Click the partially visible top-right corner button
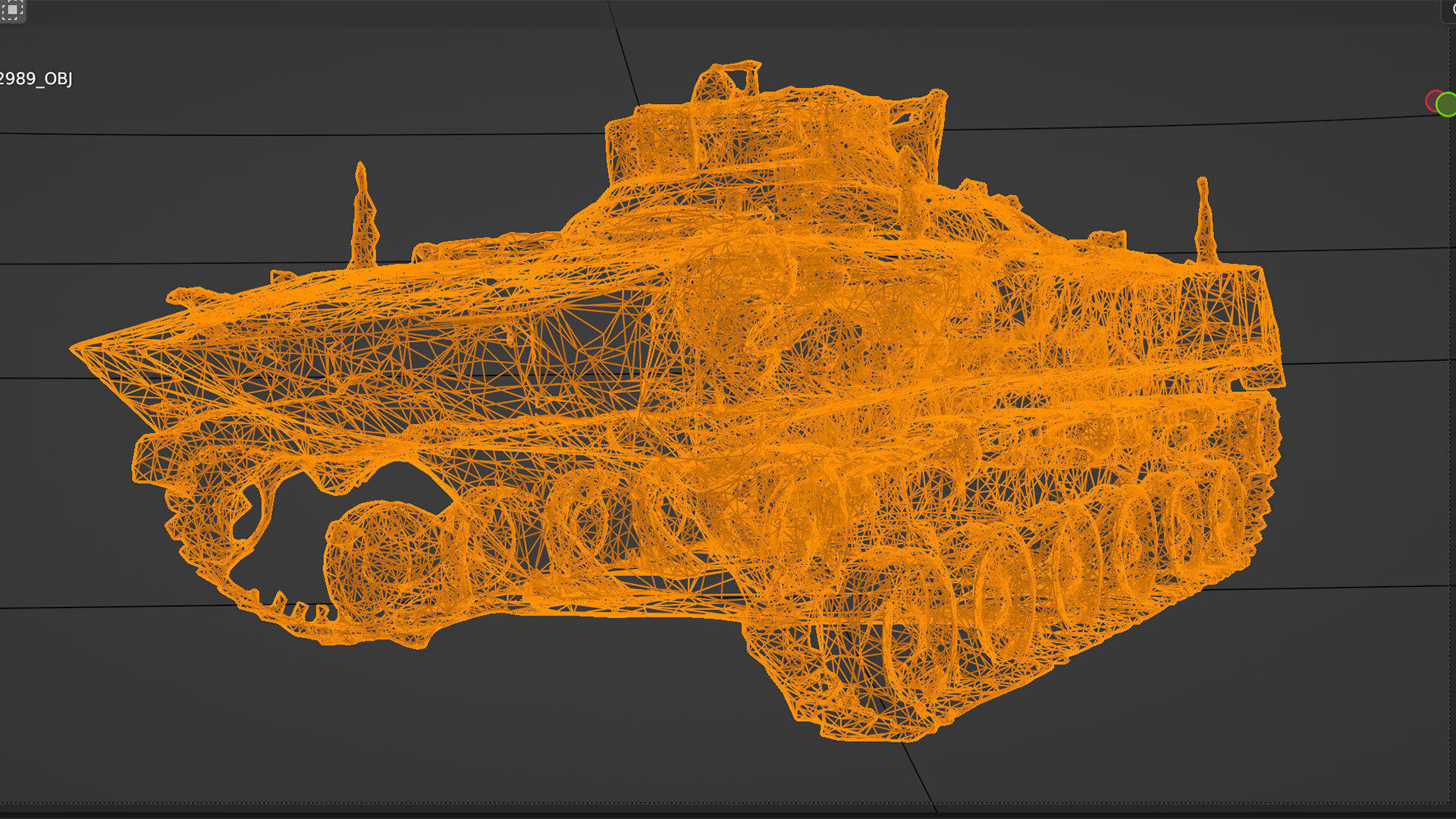Screen dimensions: 1456x819 (x=1449, y=10)
